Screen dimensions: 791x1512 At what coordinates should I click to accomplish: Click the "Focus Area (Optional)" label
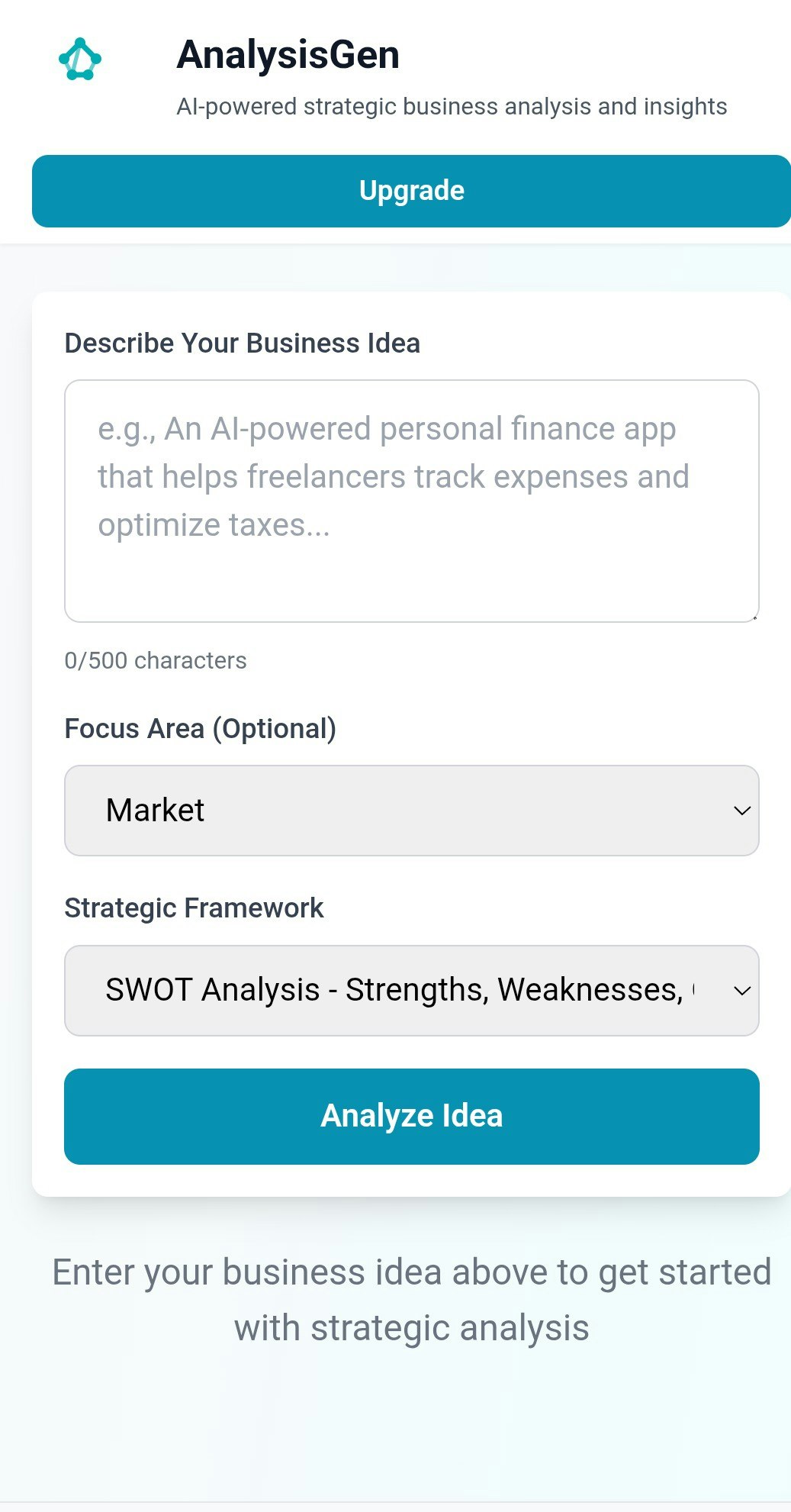coord(201,728)
